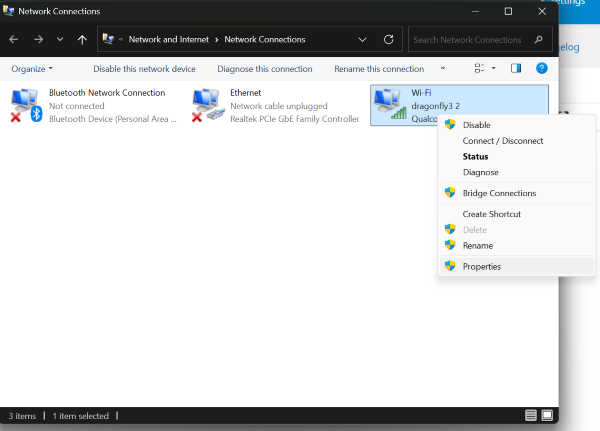Open the address bar history dropdown
Image resolution: width=600 pixels, height=431 pixels.
(x=365, y=40)
